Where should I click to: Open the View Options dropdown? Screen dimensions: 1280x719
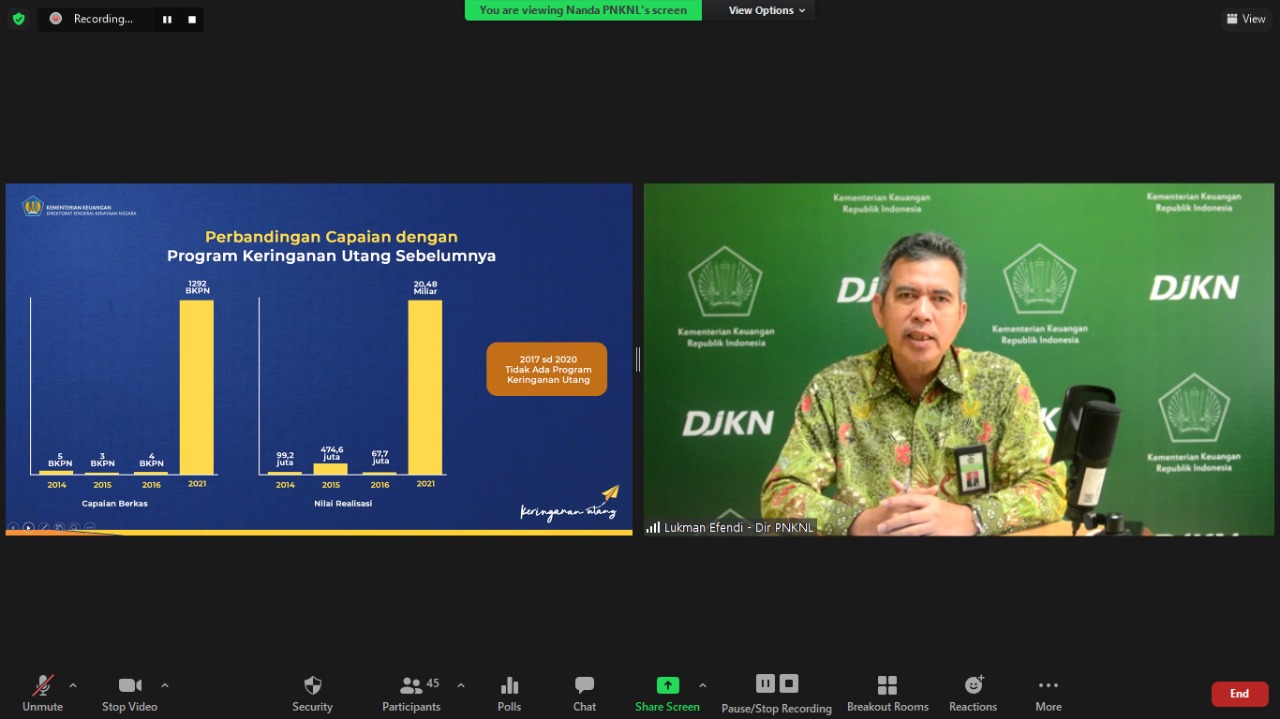click(767, 11)
